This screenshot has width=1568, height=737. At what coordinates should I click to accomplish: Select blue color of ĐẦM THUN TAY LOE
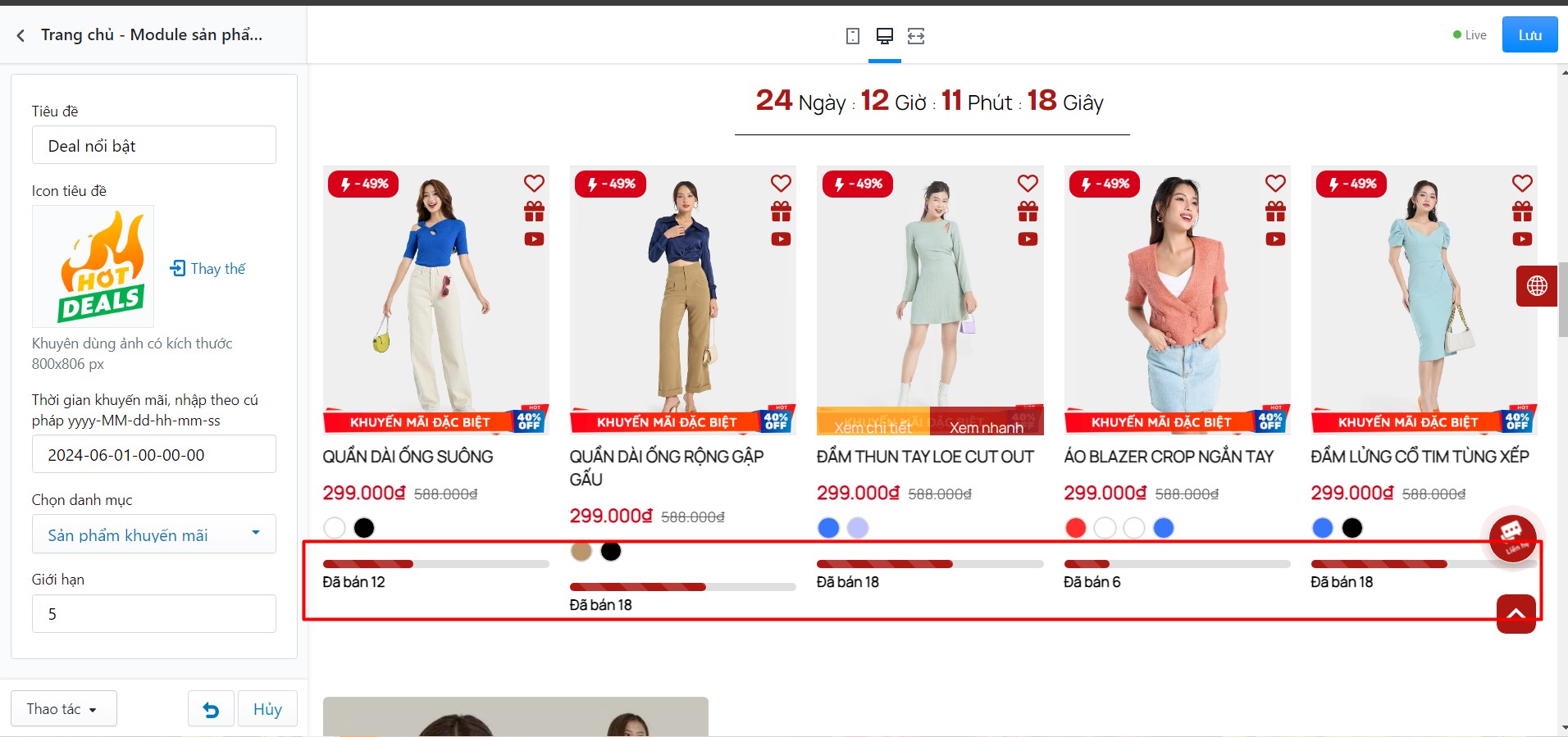(828, 528)
